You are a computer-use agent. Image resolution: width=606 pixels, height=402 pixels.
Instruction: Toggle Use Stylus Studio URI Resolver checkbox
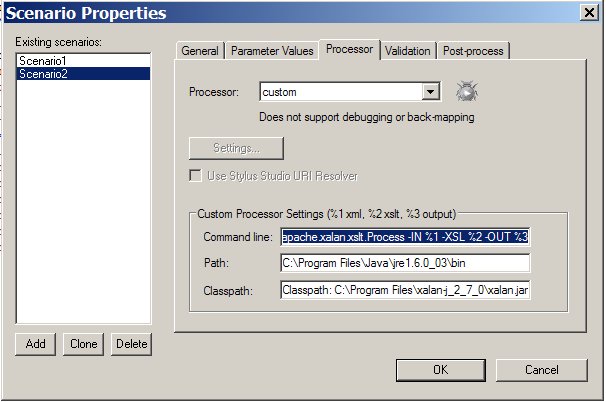(x=195, y=176)
